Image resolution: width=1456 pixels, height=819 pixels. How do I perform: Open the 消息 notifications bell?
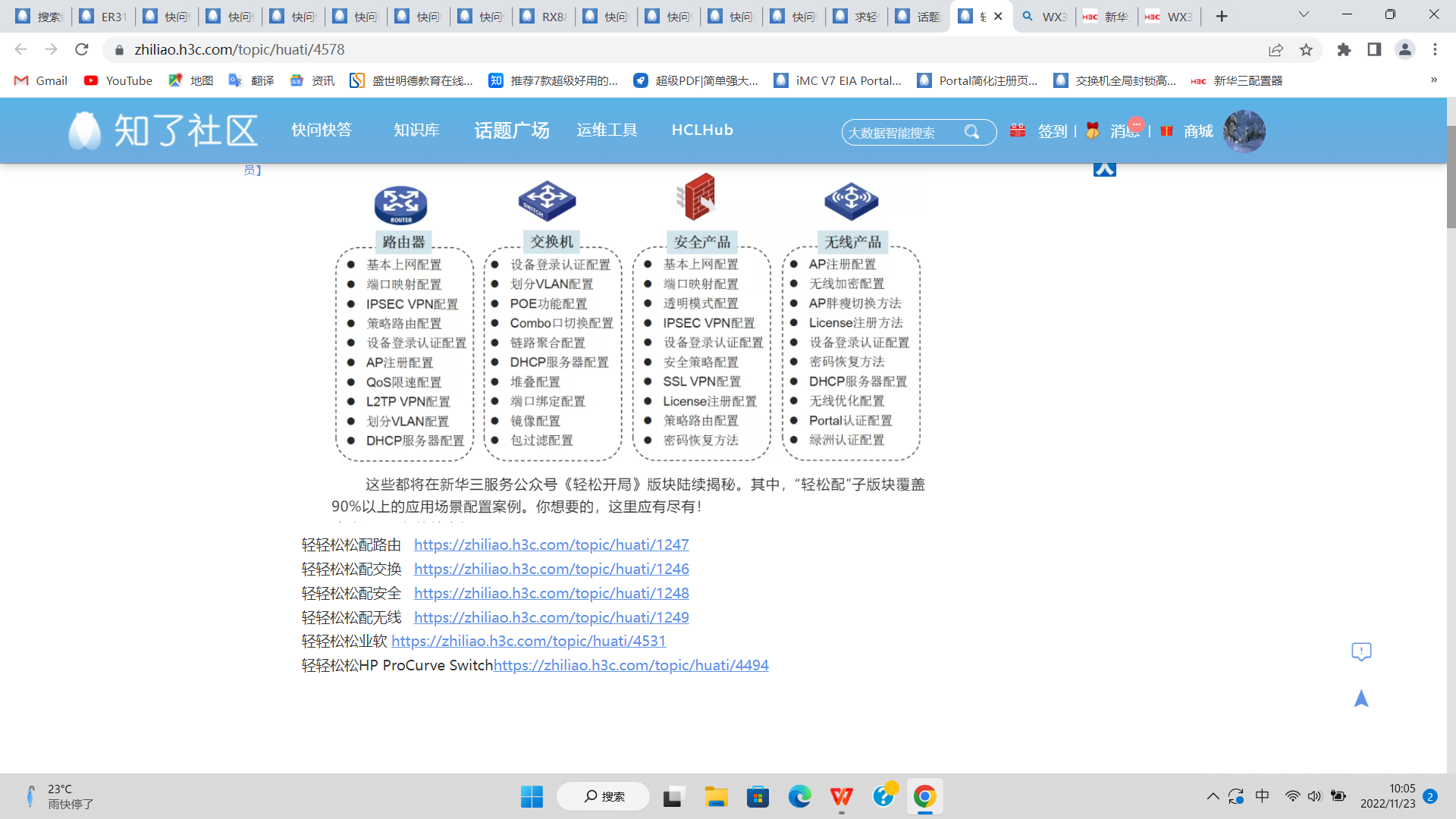click(x=1092, y=131)
